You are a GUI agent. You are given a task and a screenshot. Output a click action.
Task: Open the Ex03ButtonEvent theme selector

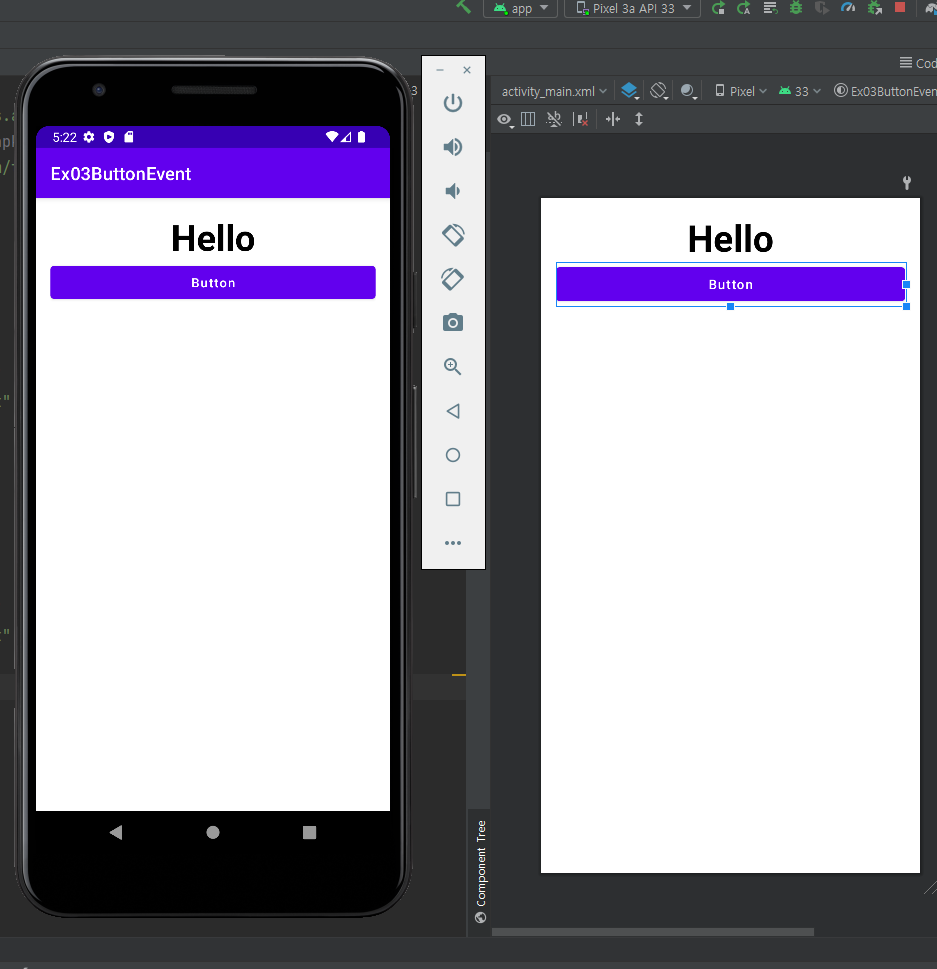[885, 91]
